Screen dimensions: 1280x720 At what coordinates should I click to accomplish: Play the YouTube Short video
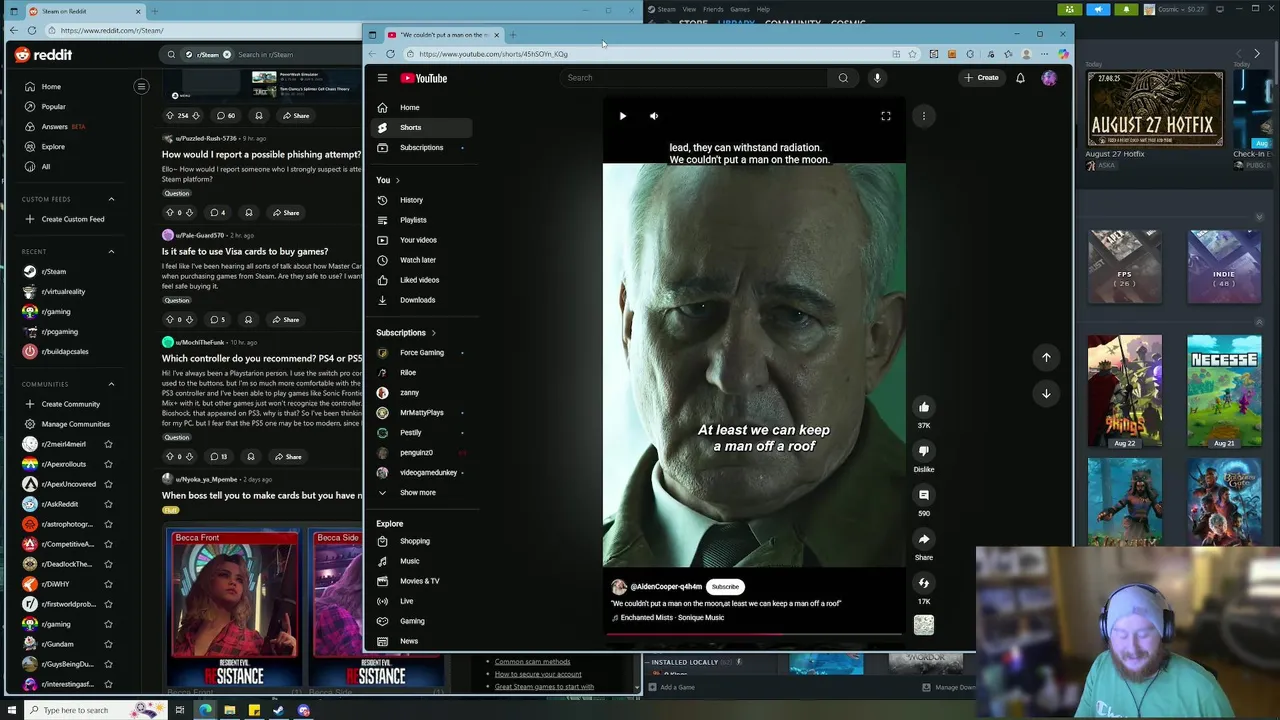pos(622,116)
